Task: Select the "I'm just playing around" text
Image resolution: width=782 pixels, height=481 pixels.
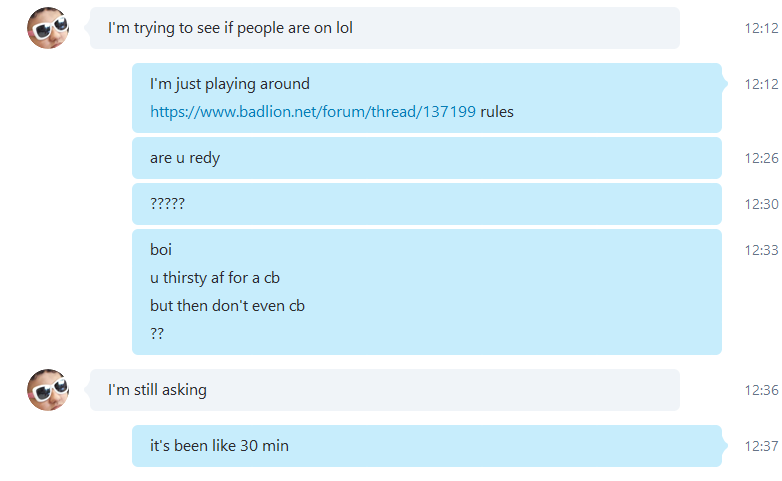Action: [230, 84]
